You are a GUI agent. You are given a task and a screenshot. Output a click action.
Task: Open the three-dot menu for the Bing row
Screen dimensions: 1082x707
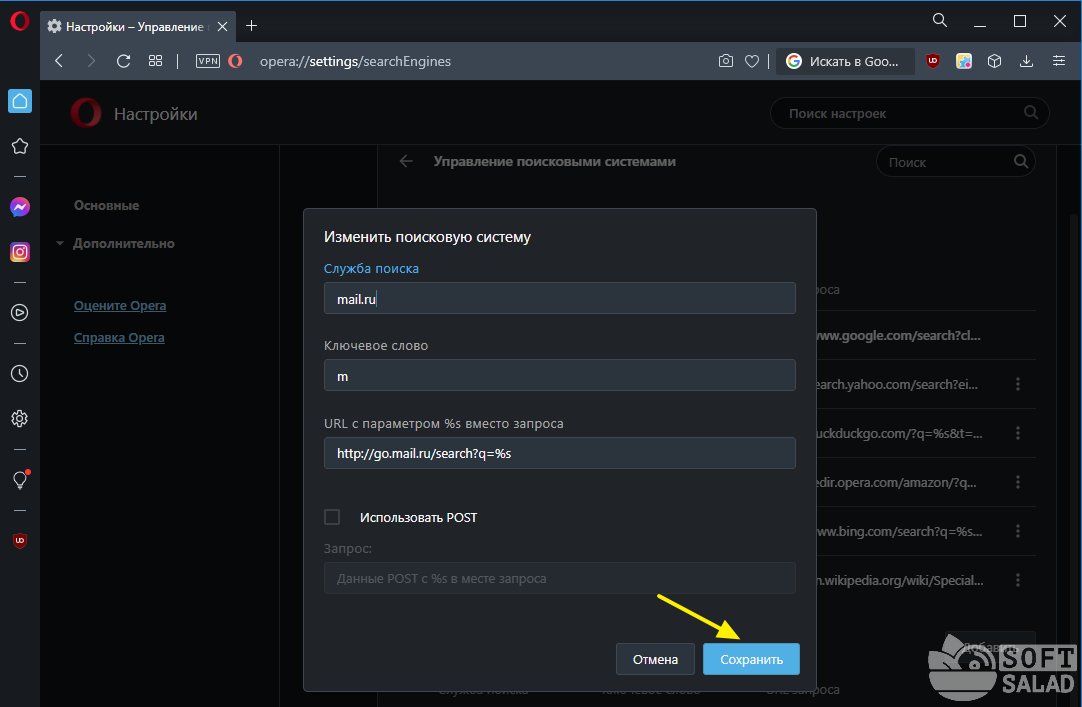1018,531
